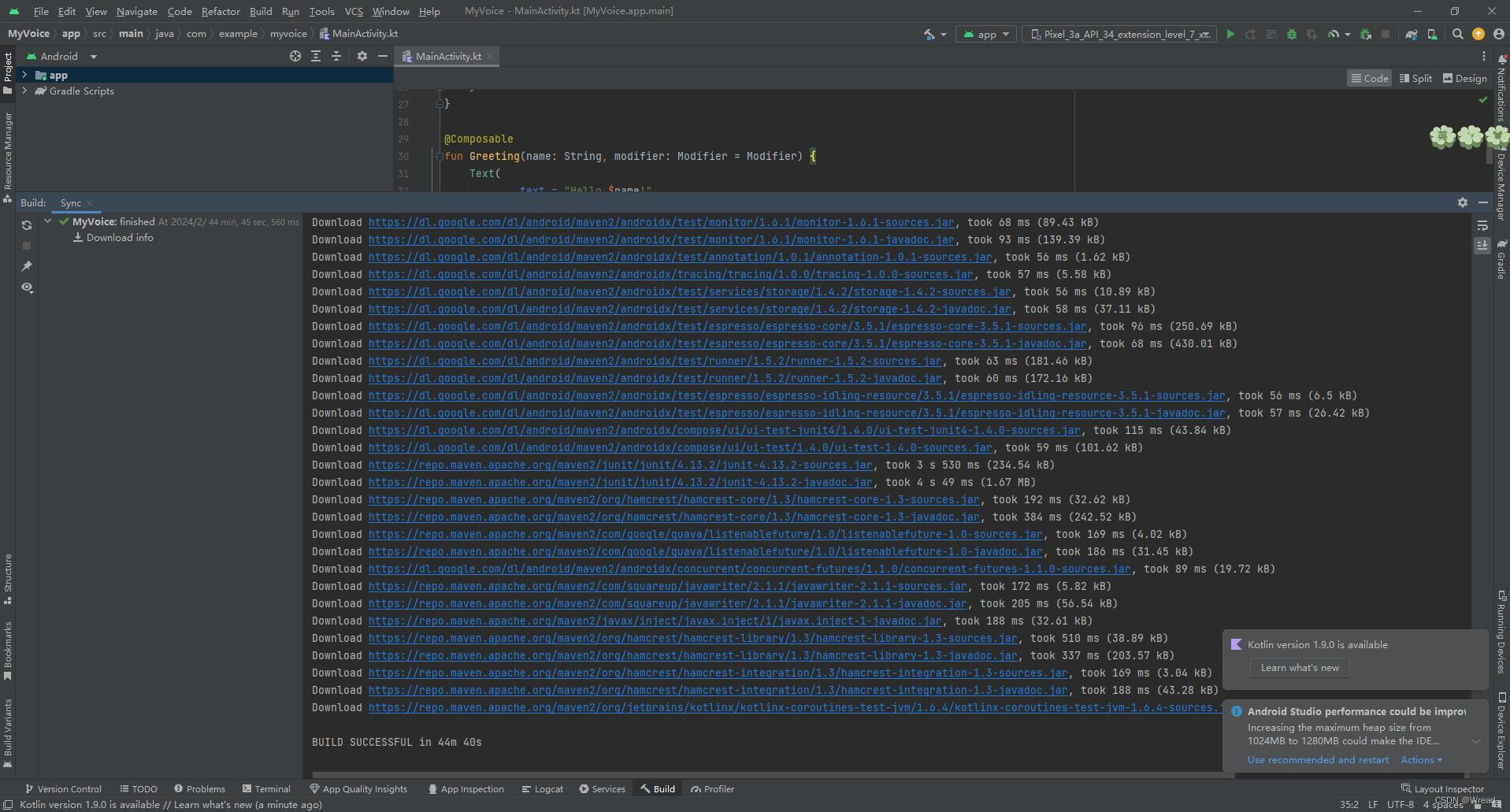Viewport: 1510px width, 812px height.
Task: Close the MainActivity.kt tab
Action: click(x=490, y=56)
